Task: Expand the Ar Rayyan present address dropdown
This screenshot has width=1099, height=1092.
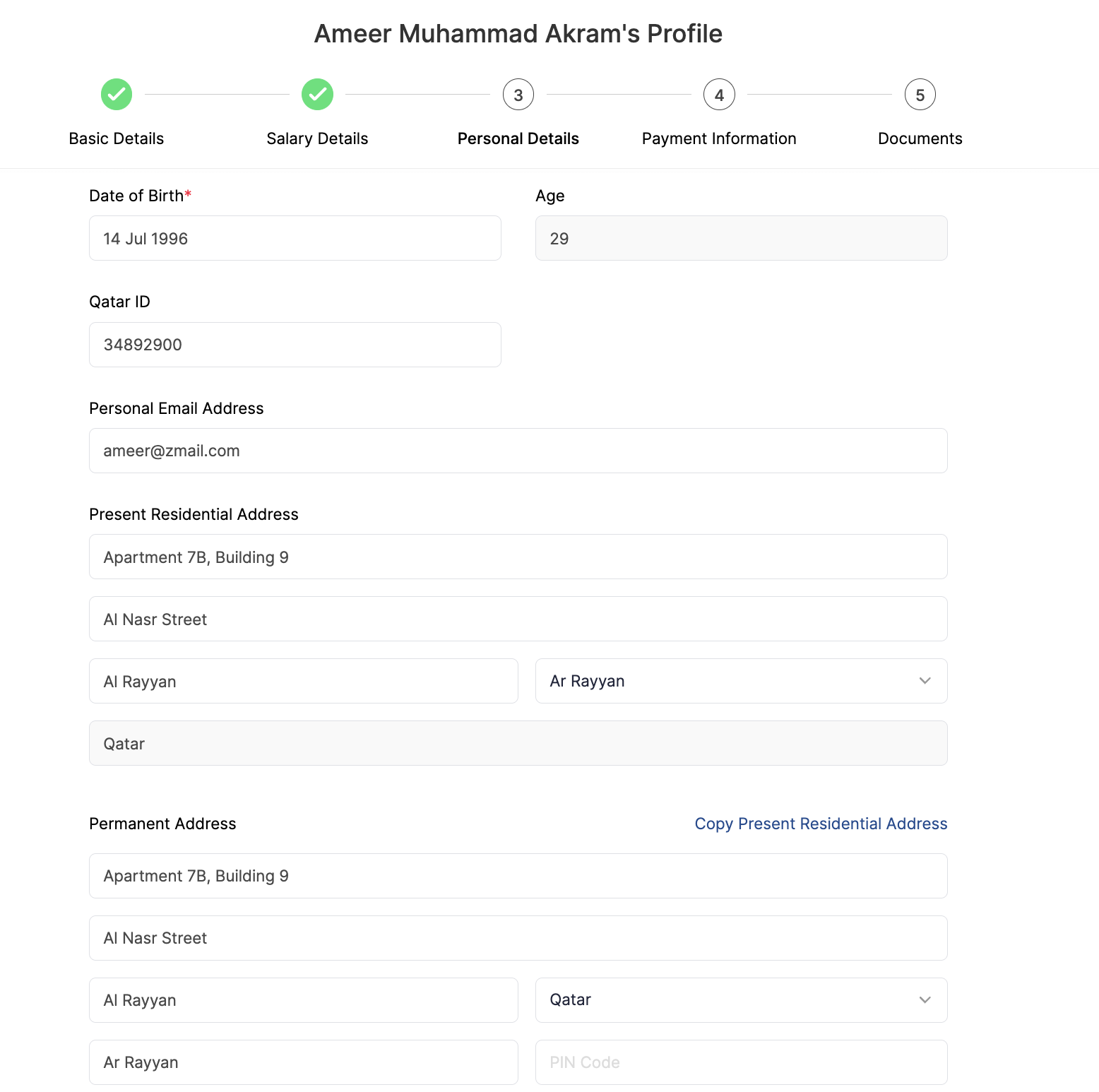Action: (741, 681)
